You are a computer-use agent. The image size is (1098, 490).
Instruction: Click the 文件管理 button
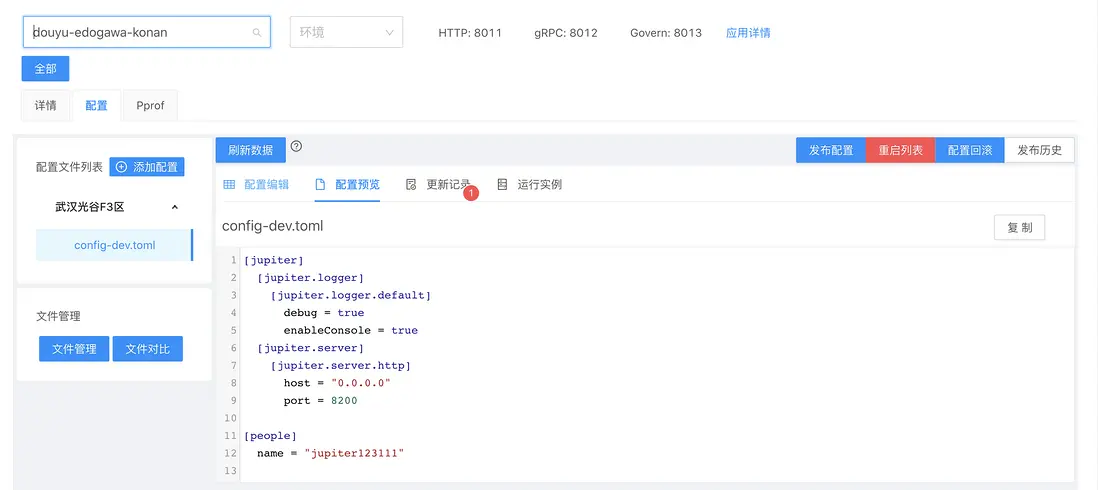[x=74, y=349]
